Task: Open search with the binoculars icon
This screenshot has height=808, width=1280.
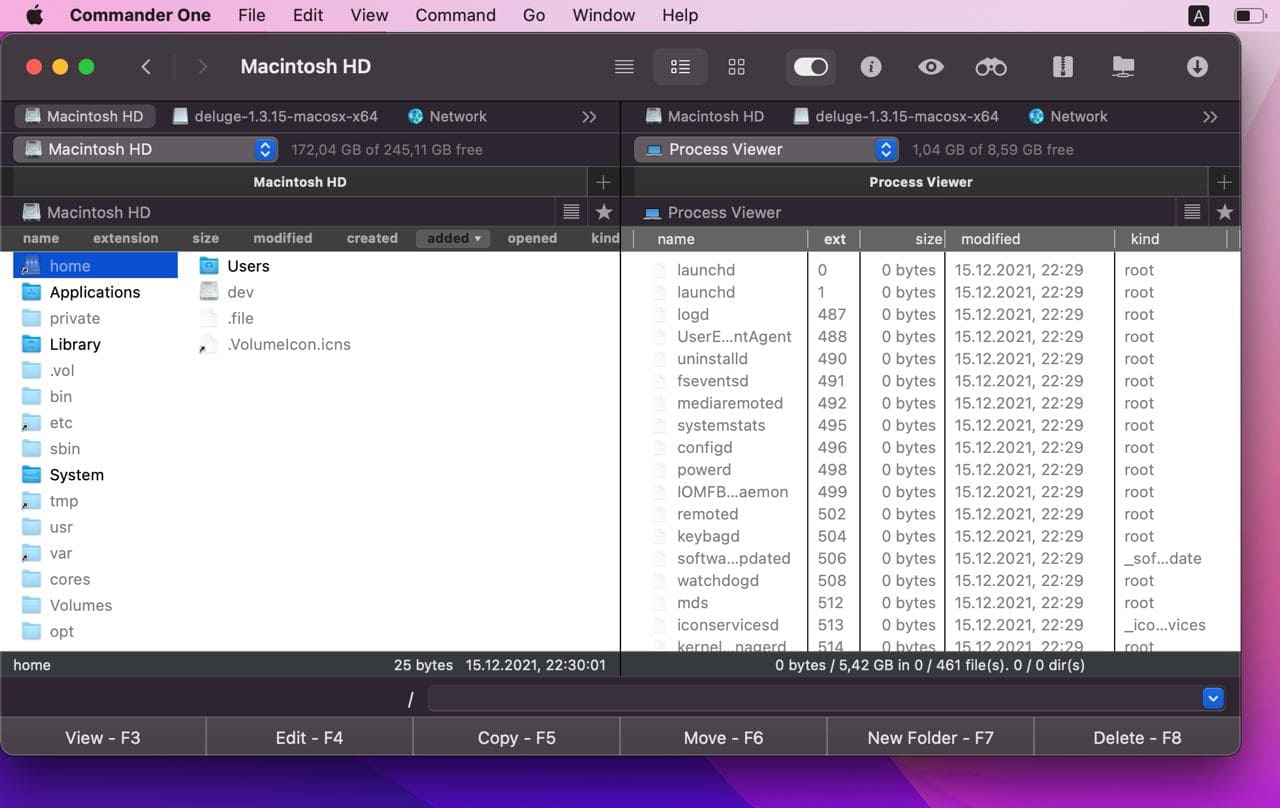Action: (x=991, y=67)
